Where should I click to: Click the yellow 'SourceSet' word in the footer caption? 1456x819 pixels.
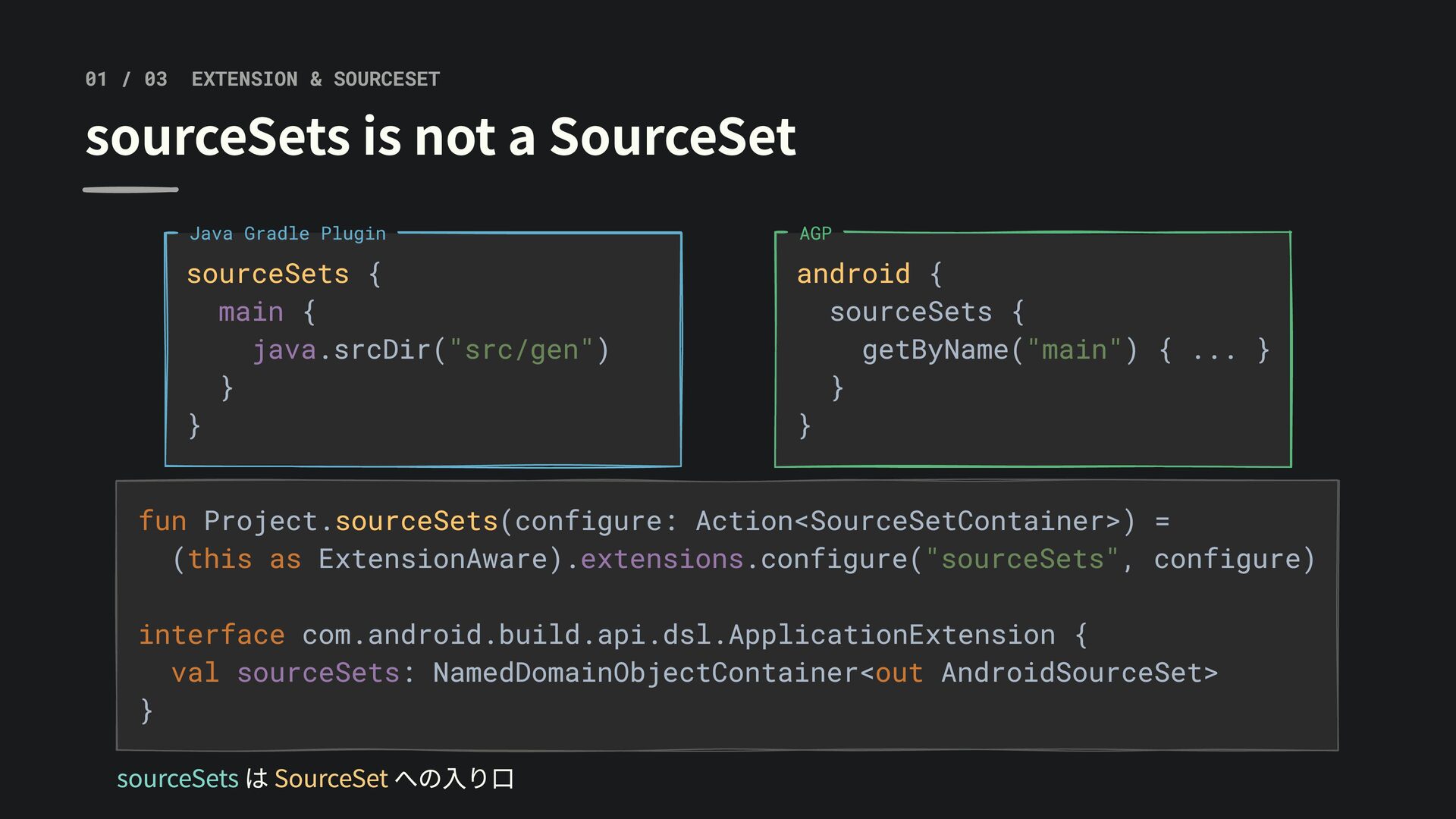click(331, 779)
